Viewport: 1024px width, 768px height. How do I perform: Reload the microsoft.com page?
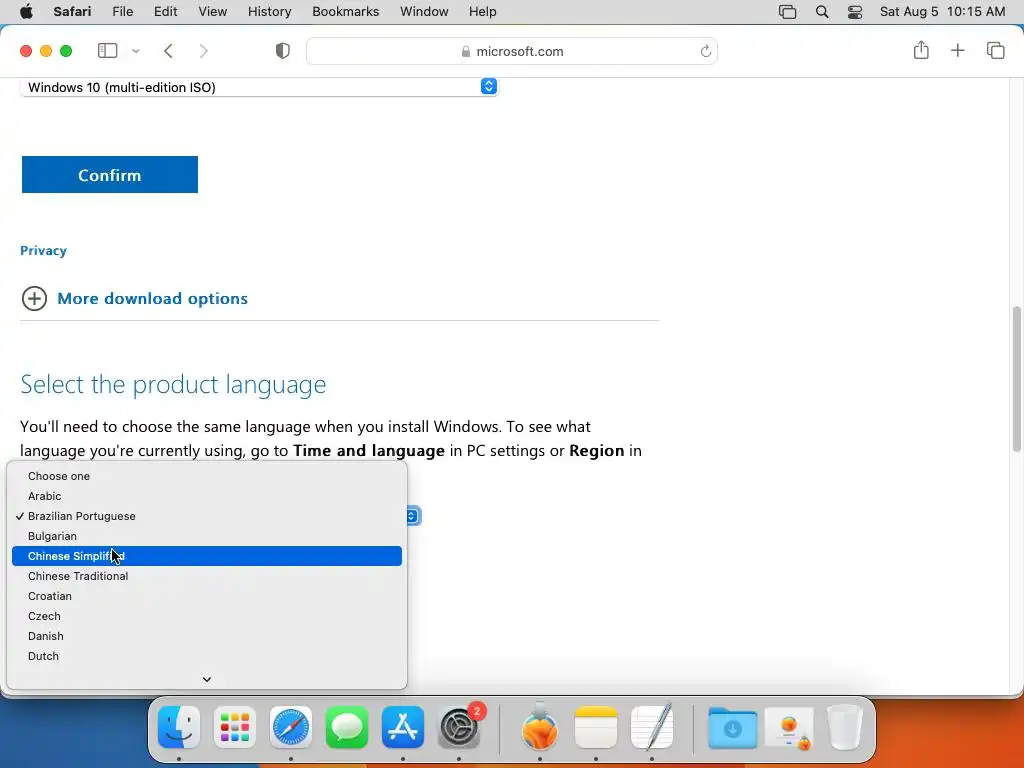[x=705, y=51]
